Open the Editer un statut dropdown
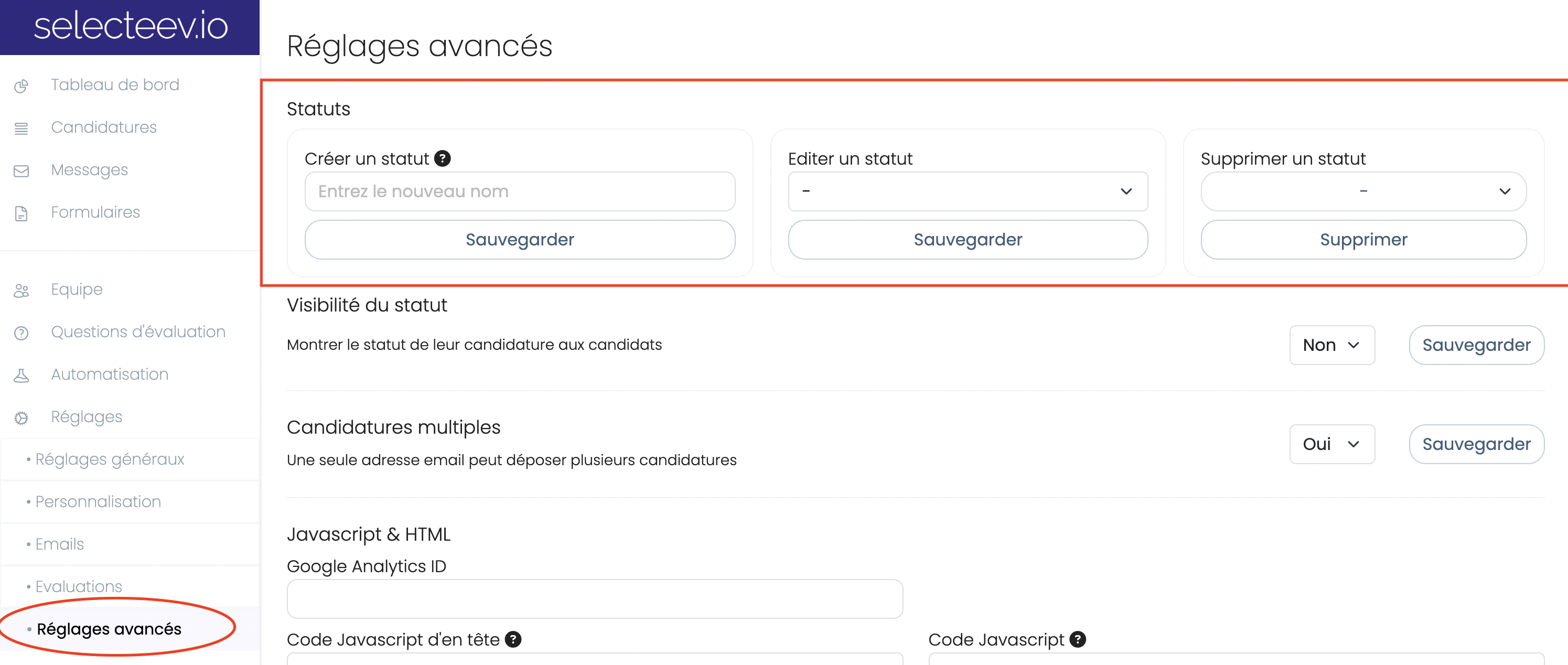The image size is (1568, 665). 967,191
